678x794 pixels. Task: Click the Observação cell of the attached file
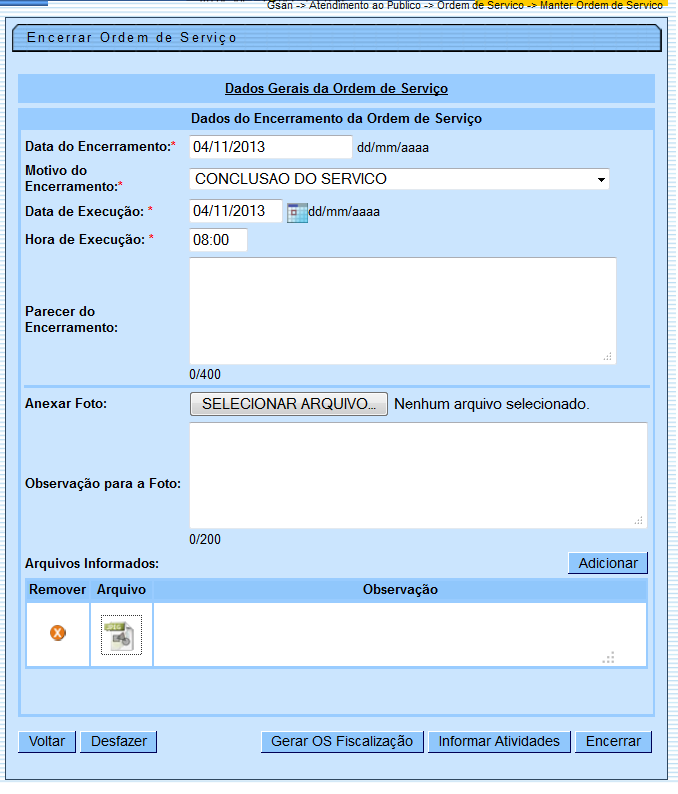(x=400, y=634)
